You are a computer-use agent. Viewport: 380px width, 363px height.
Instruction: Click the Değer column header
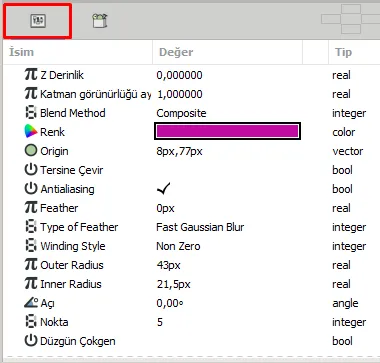[176, 52]
